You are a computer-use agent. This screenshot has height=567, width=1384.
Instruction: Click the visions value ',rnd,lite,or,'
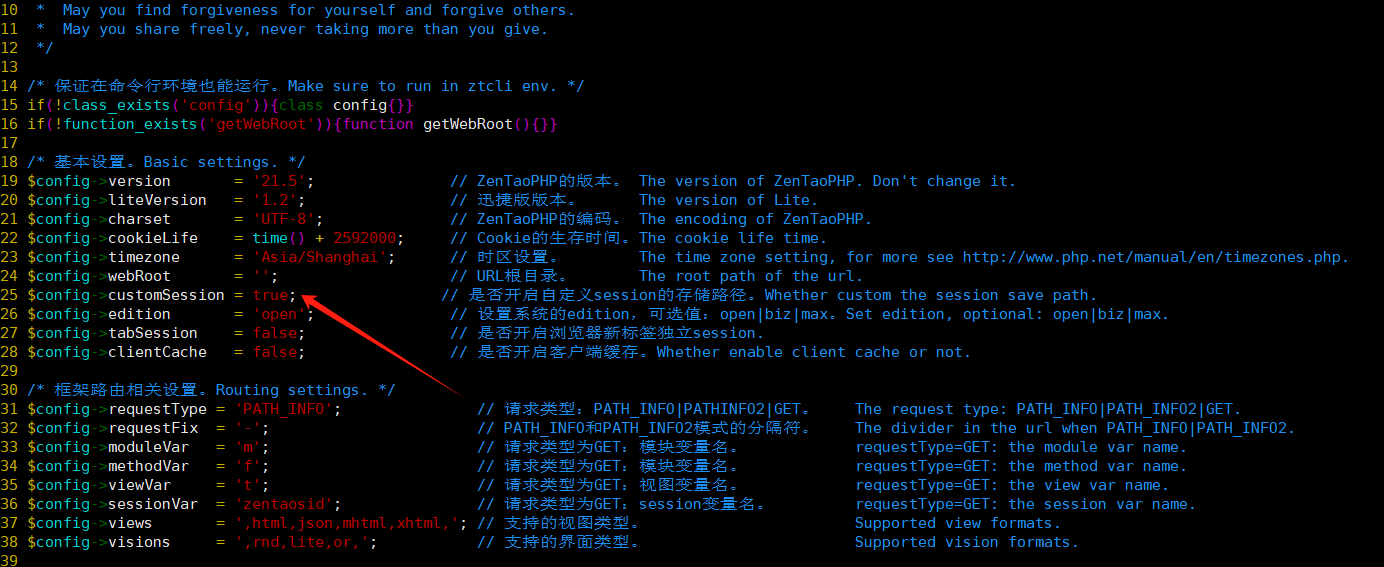click(x=301, y=542)
